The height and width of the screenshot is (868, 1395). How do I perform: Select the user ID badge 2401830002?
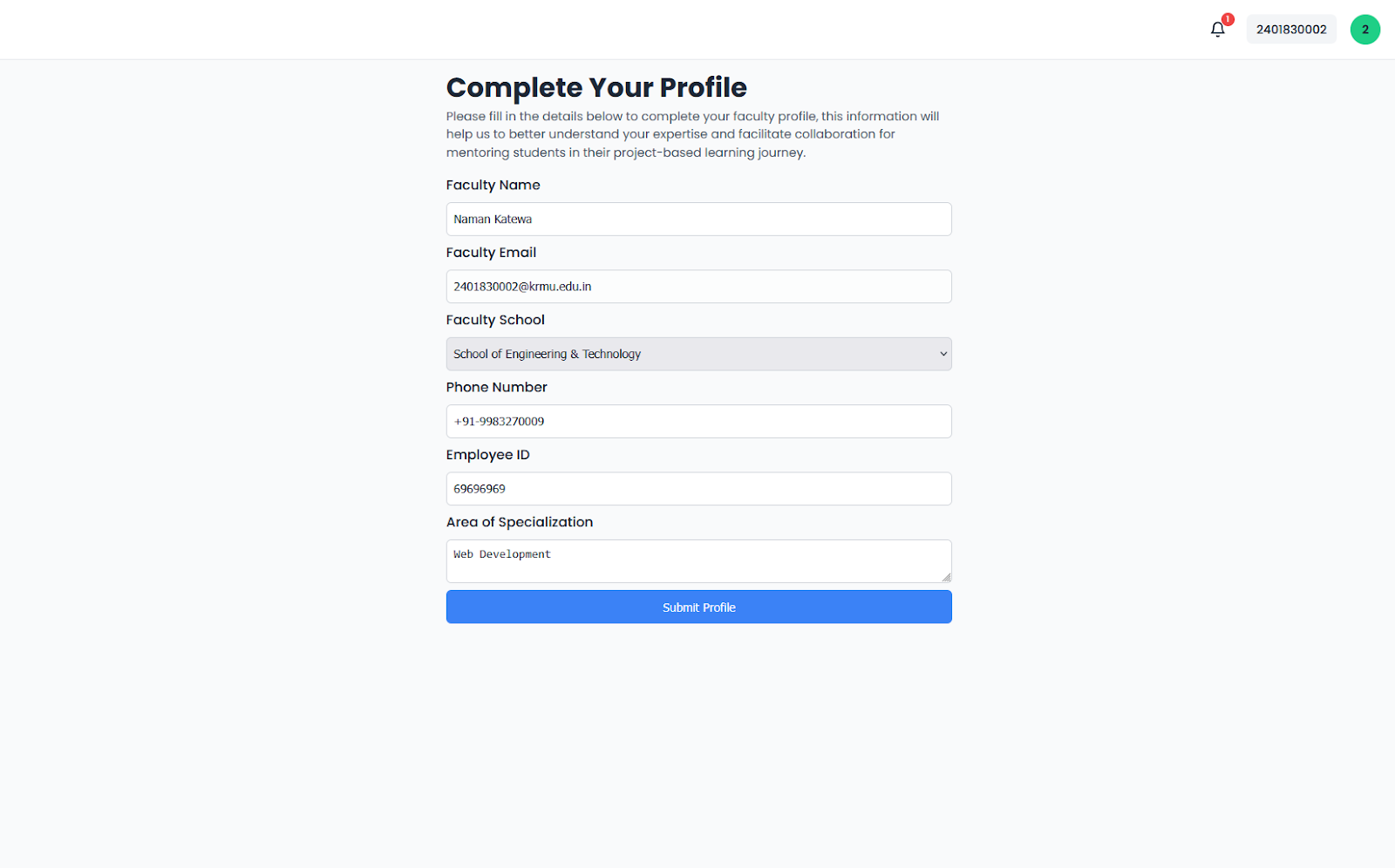[x=1291, y=29]
